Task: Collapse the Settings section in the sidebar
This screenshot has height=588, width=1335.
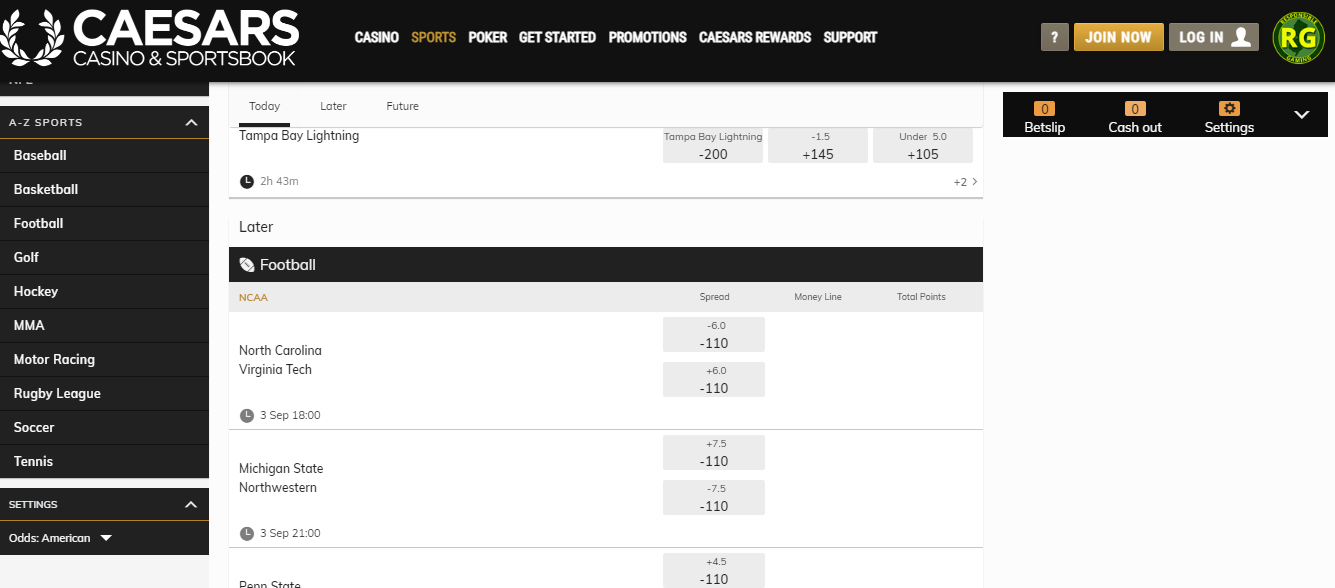Action: [x=191, y=504]
